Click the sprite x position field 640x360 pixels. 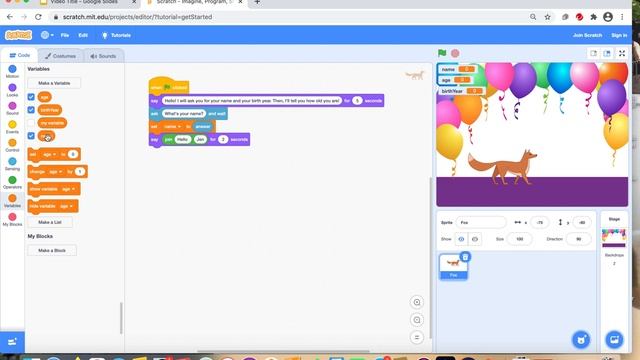coord(540,222)
